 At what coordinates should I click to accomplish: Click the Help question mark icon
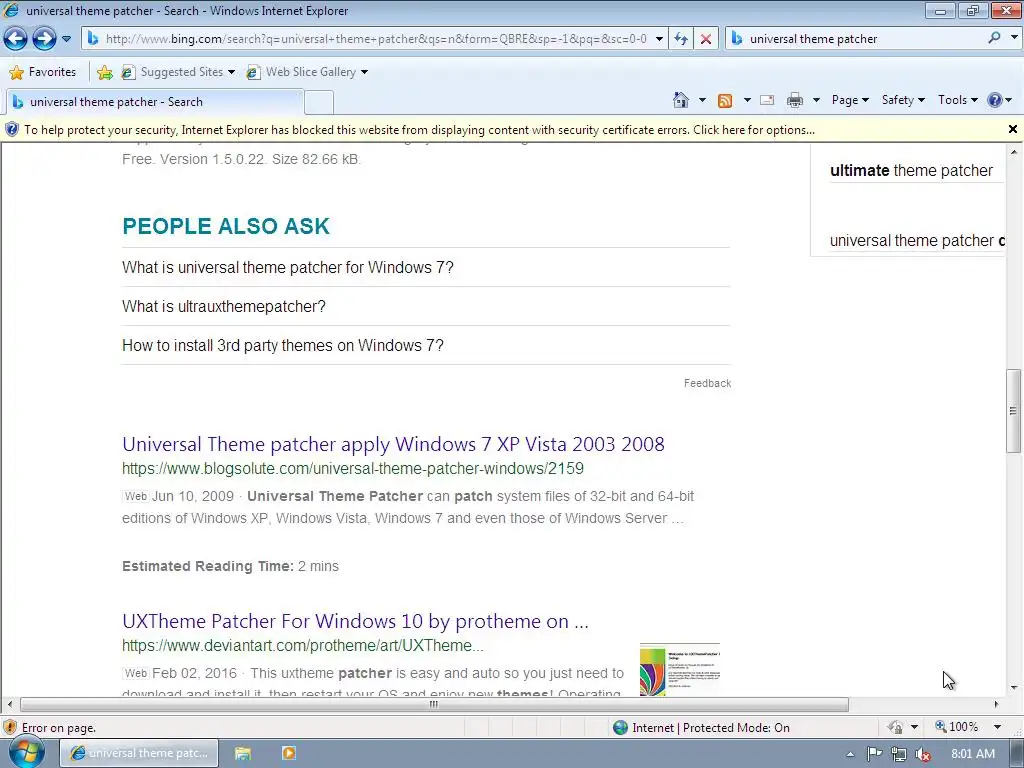(995, 100)
